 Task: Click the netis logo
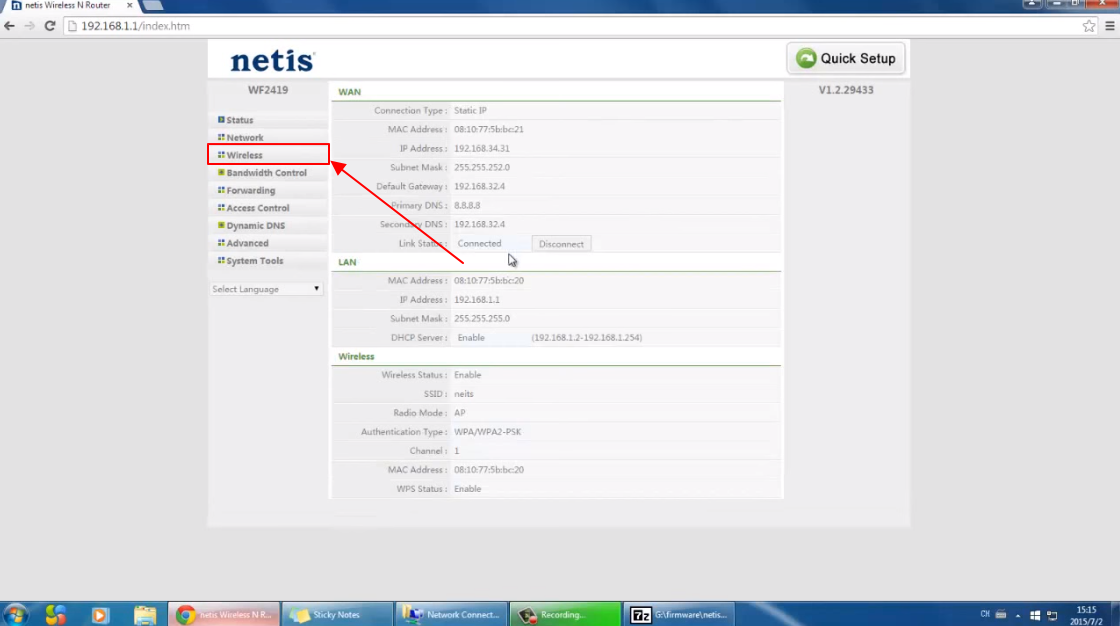point(272,60)
